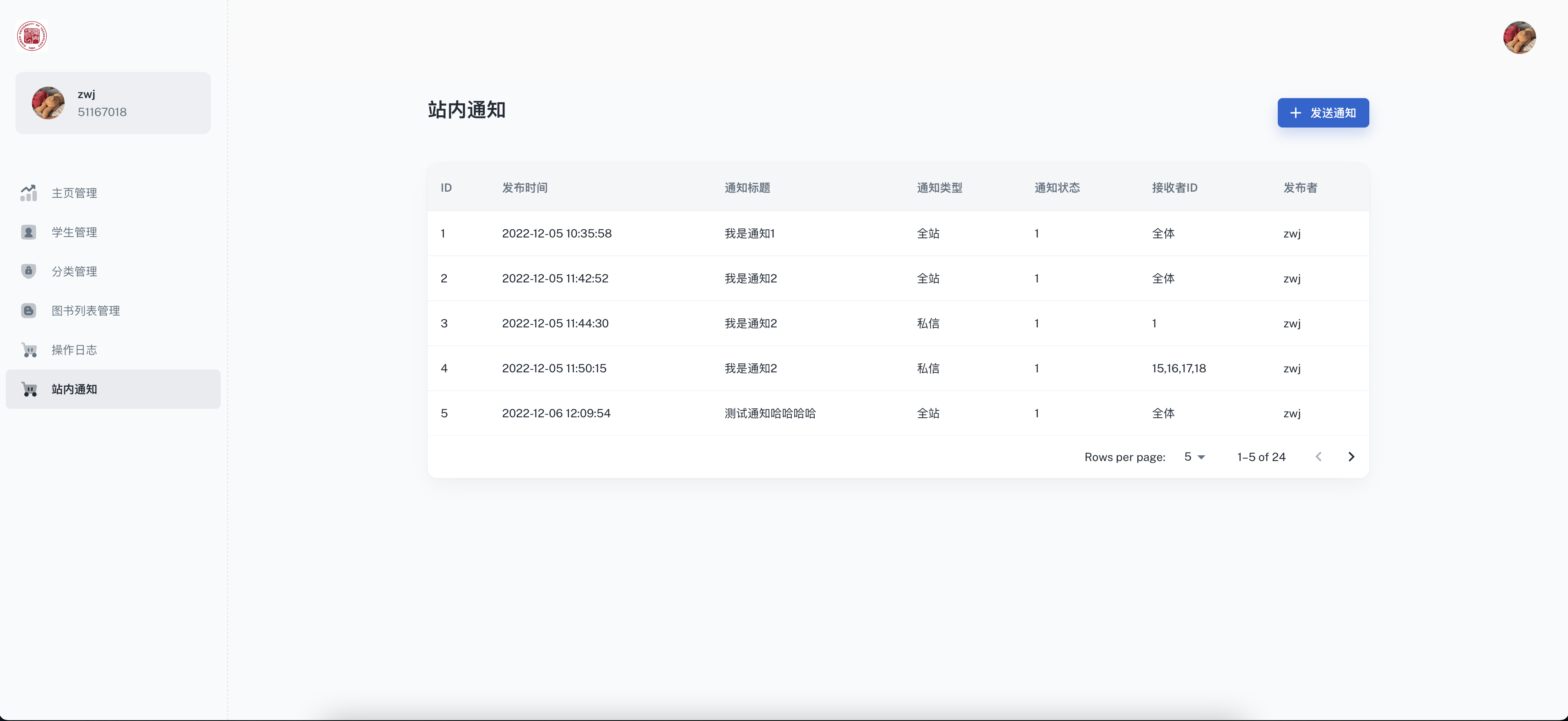Open 学生管理 menu item

(x=74, y=232)
